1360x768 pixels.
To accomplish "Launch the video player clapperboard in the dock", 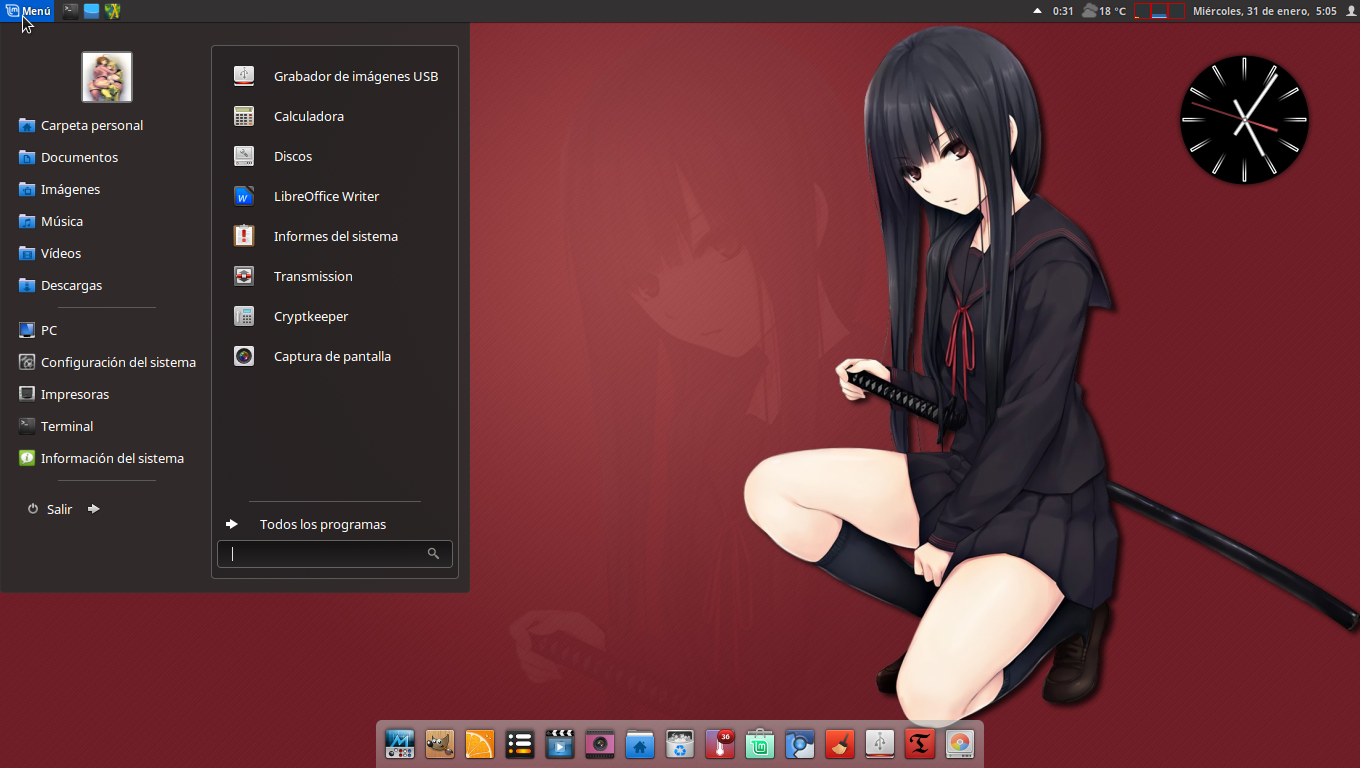I will 560,743.
